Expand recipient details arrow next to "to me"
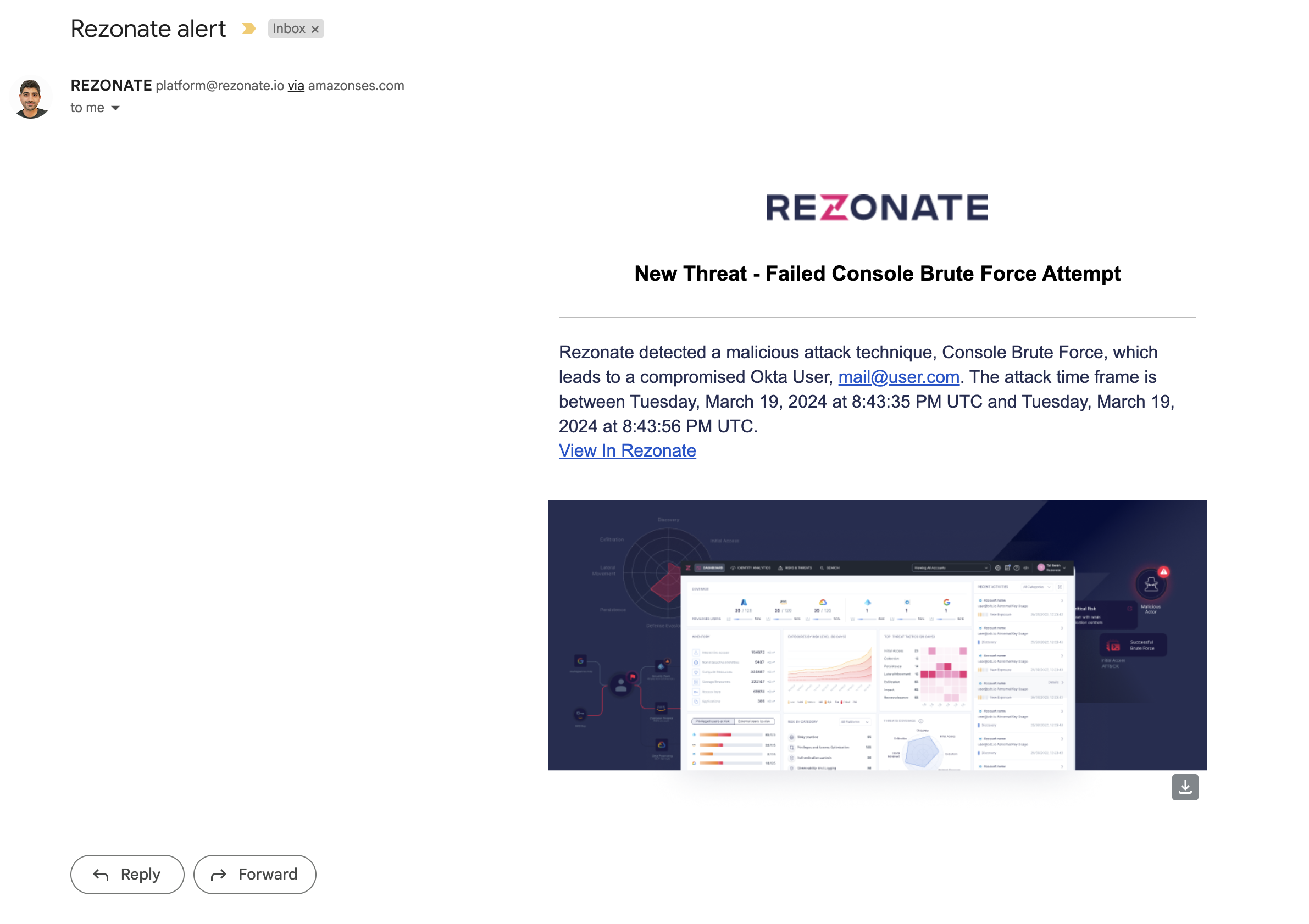This screenshot has width=1309, height=924. coord(115,108)
